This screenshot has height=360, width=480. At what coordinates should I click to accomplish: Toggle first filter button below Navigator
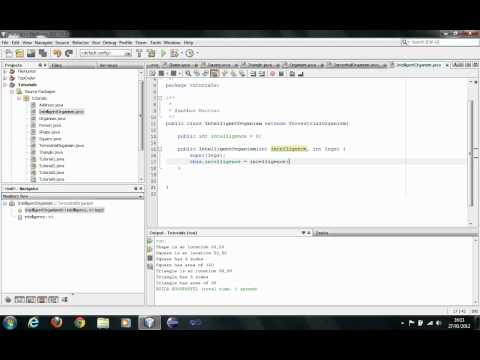click(x=8, y=300)
